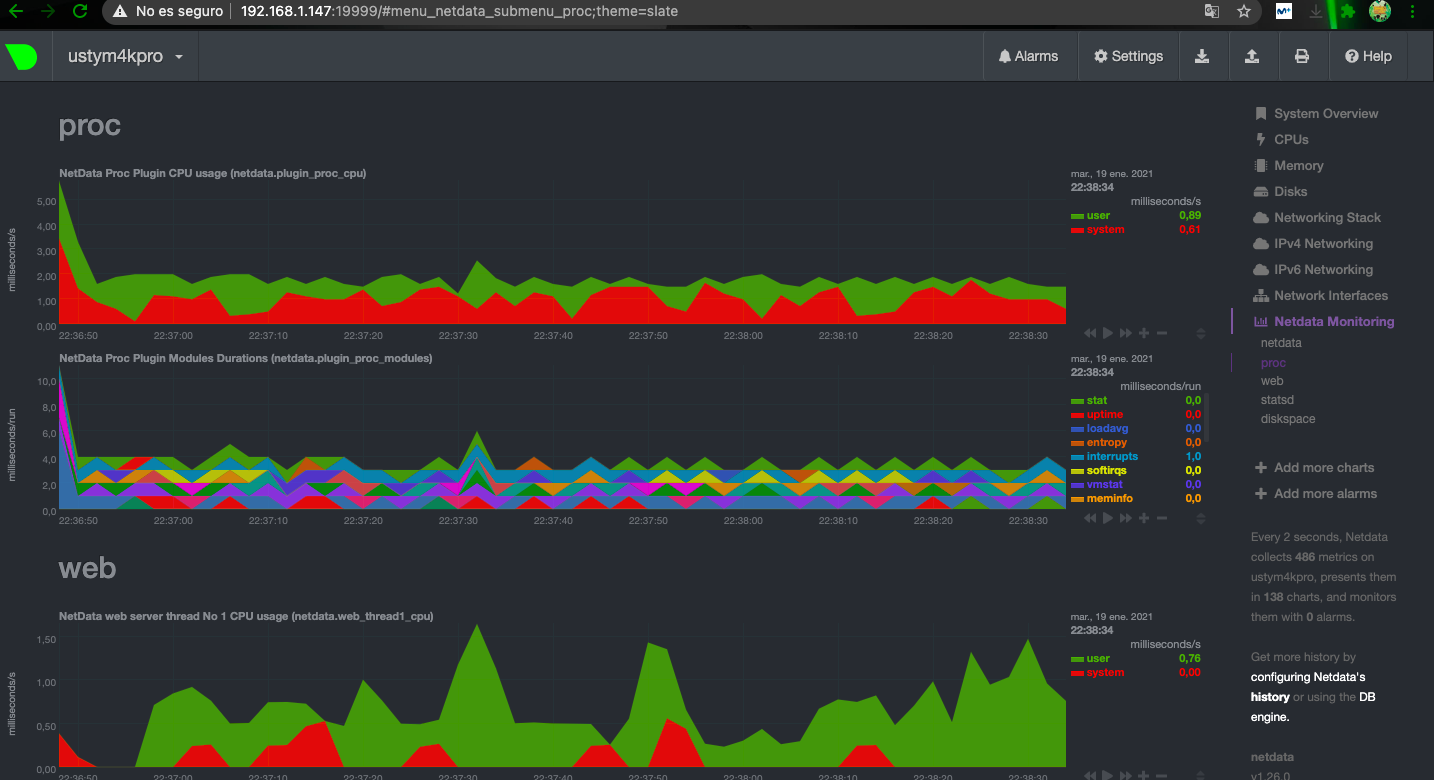Expand the Memory section in sidebar

1298,166
